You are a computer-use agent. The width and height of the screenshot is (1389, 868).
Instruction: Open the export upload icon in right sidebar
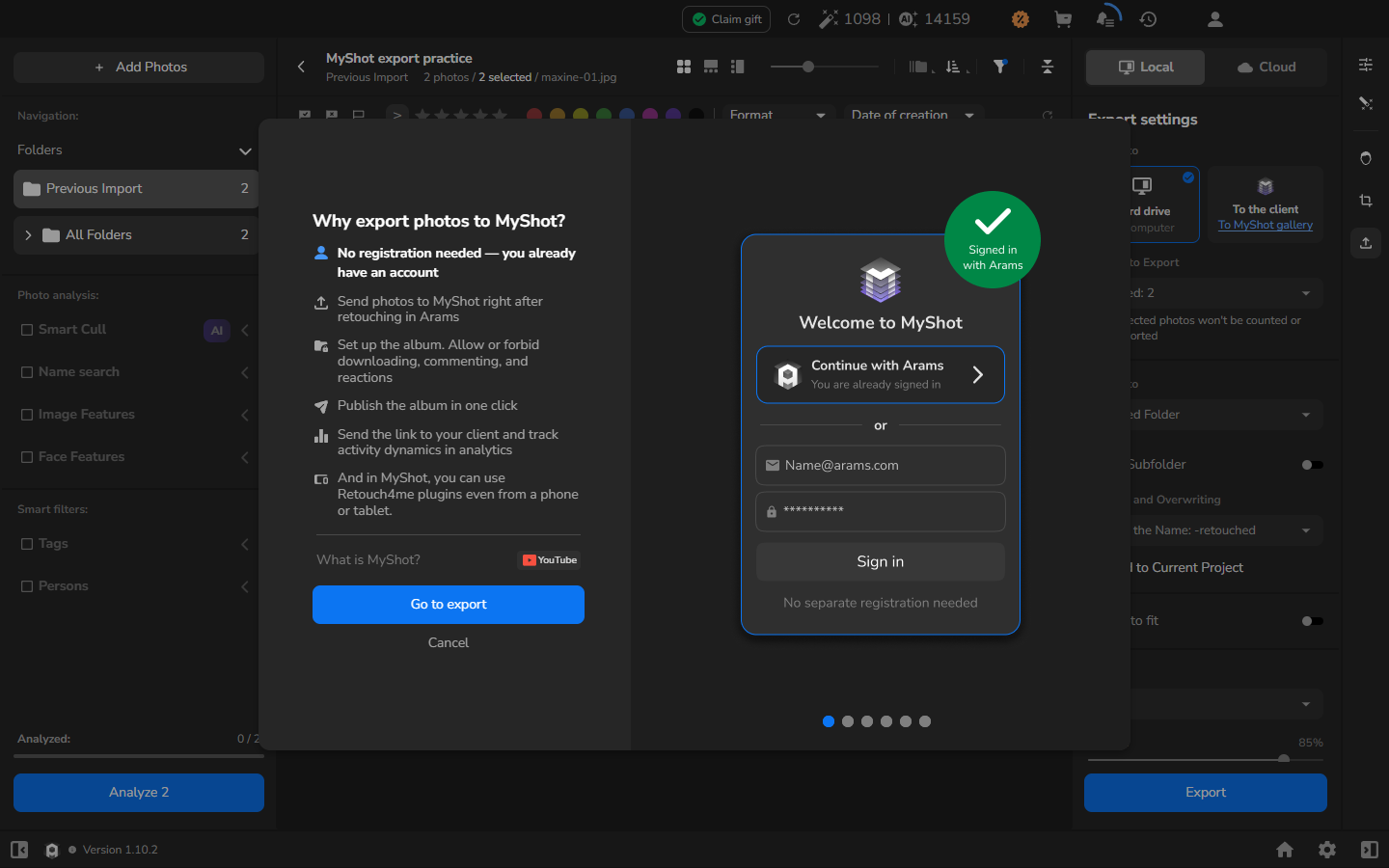coord(1366,243)
